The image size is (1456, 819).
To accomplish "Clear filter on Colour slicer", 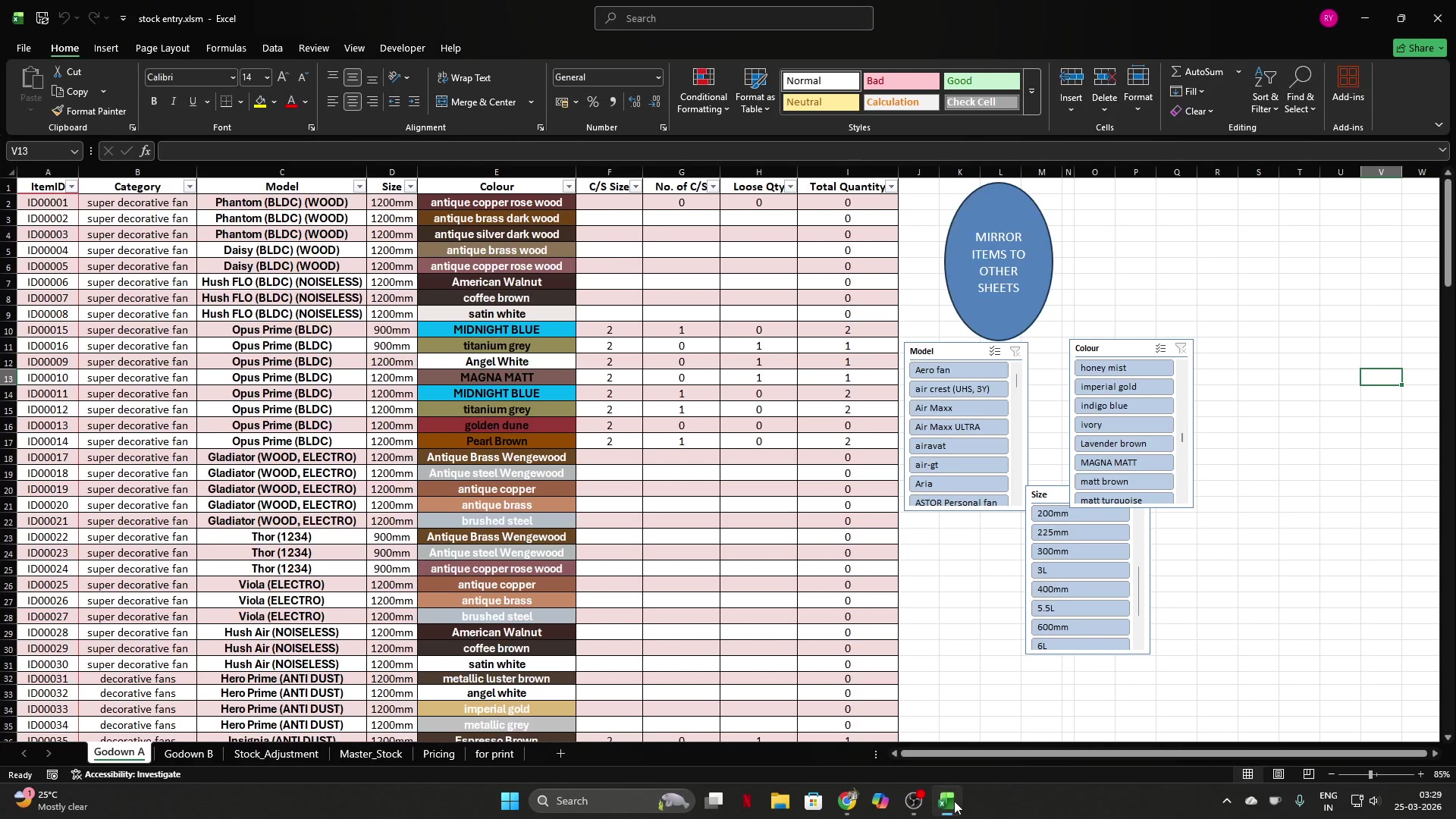I will 1181,348.
